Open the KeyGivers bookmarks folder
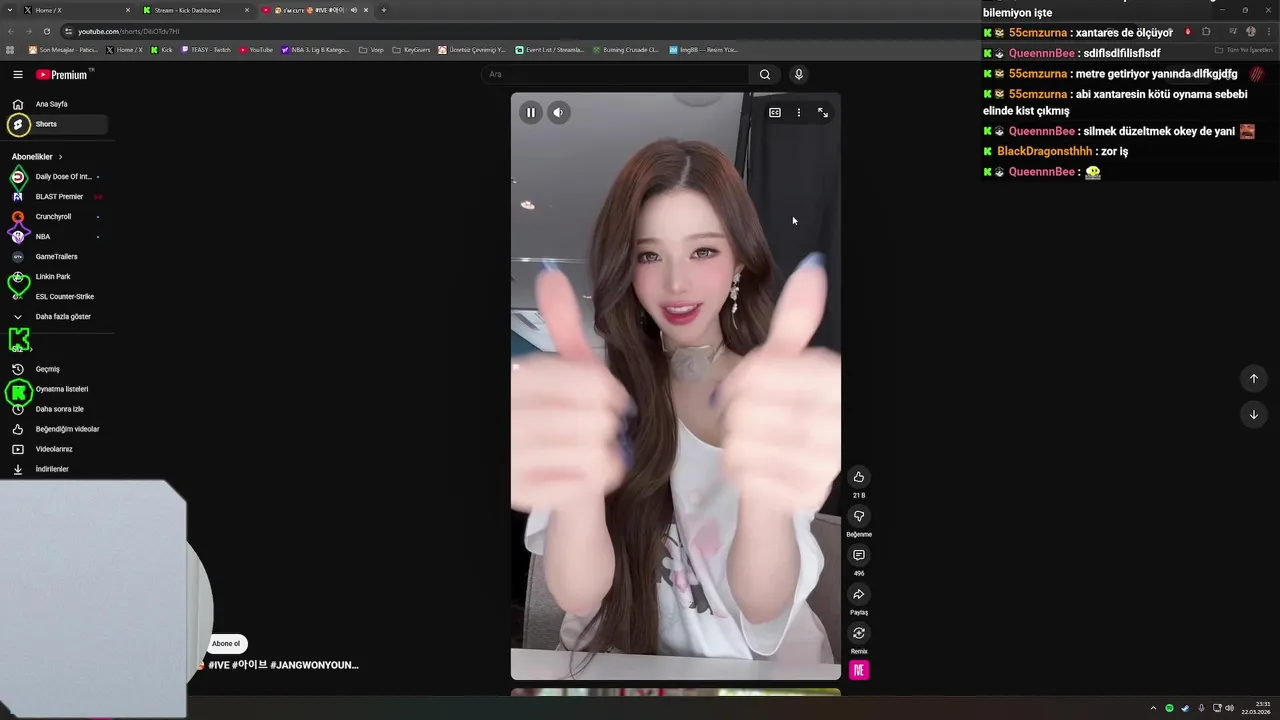Screen dimensions: 1280x720 coord(411,50)
